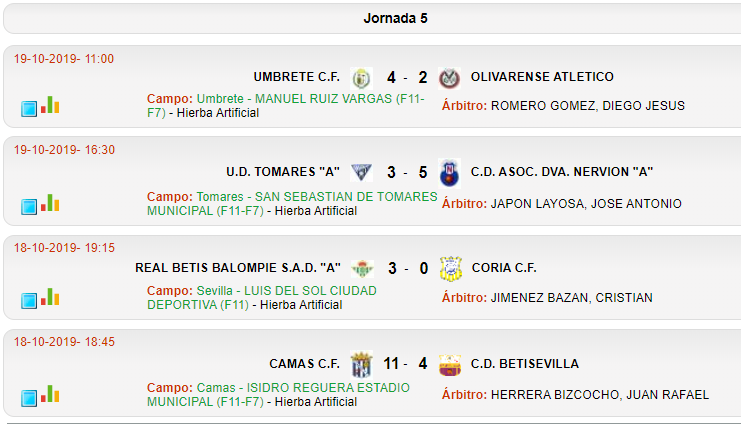Click the C.D. Asoc. Dva. Nervion crest
The width and height of the screenshot is (741, 424).
pyautogui.click(x=449, y=173)
